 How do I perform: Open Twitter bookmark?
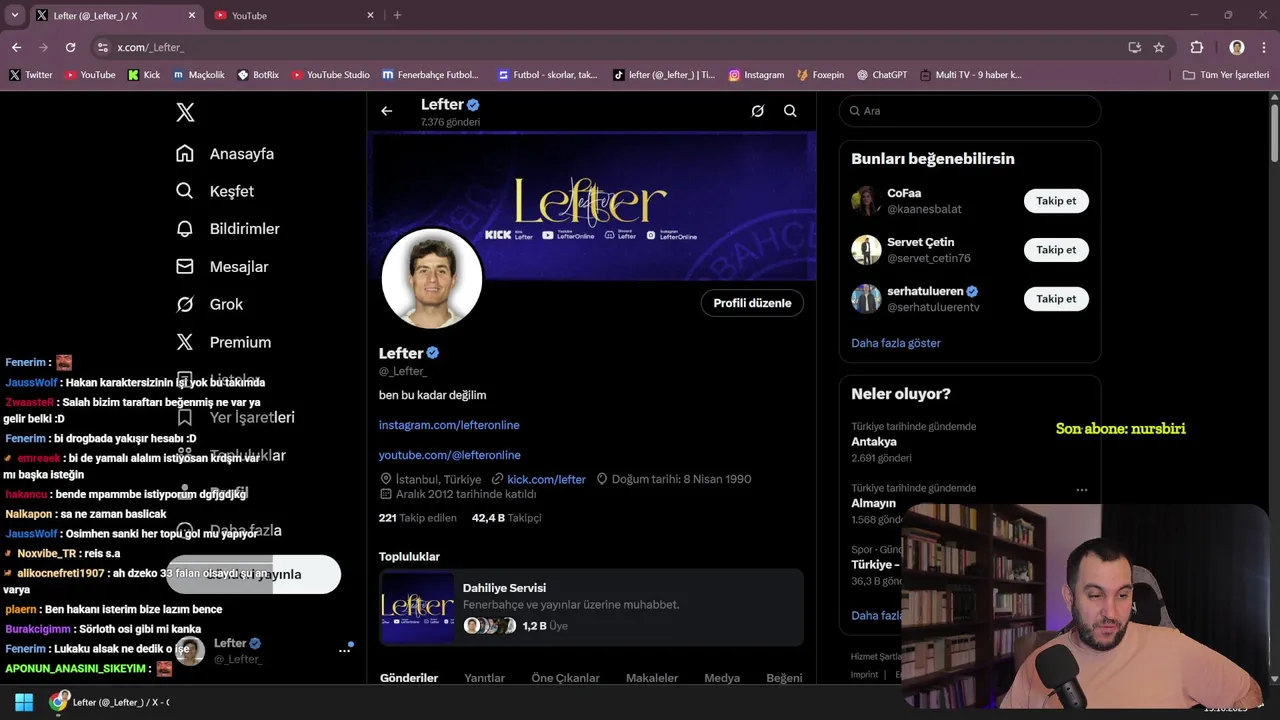pyautogui.click(x=31, y=75)
